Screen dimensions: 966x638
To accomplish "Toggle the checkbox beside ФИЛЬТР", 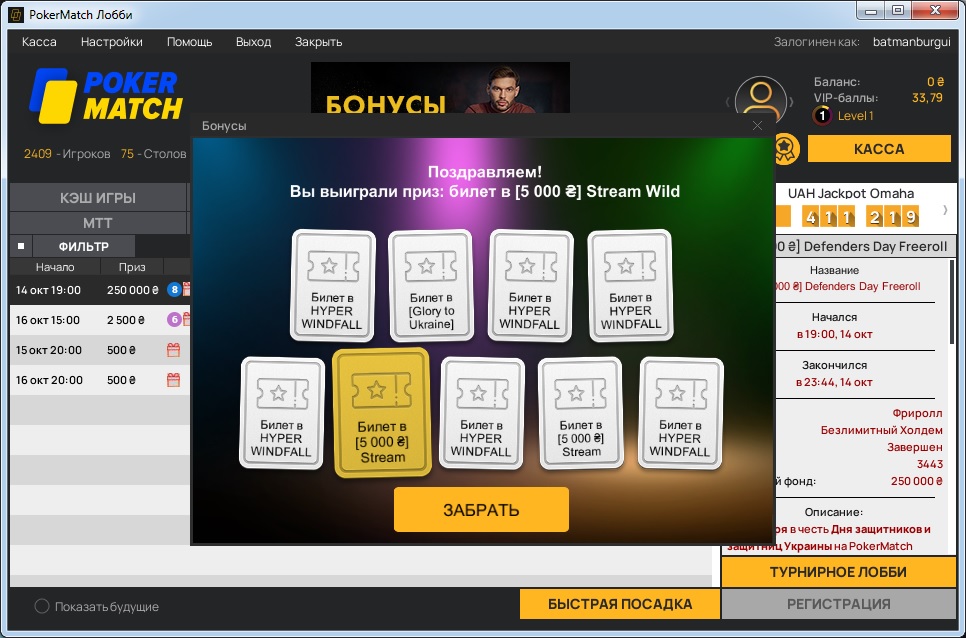I will tap(21, 246).
